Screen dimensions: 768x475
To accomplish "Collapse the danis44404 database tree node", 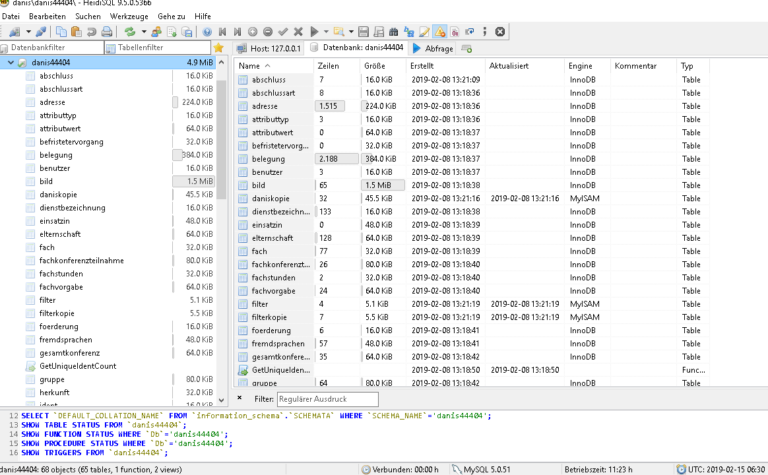I will click(x=10, y=62).
